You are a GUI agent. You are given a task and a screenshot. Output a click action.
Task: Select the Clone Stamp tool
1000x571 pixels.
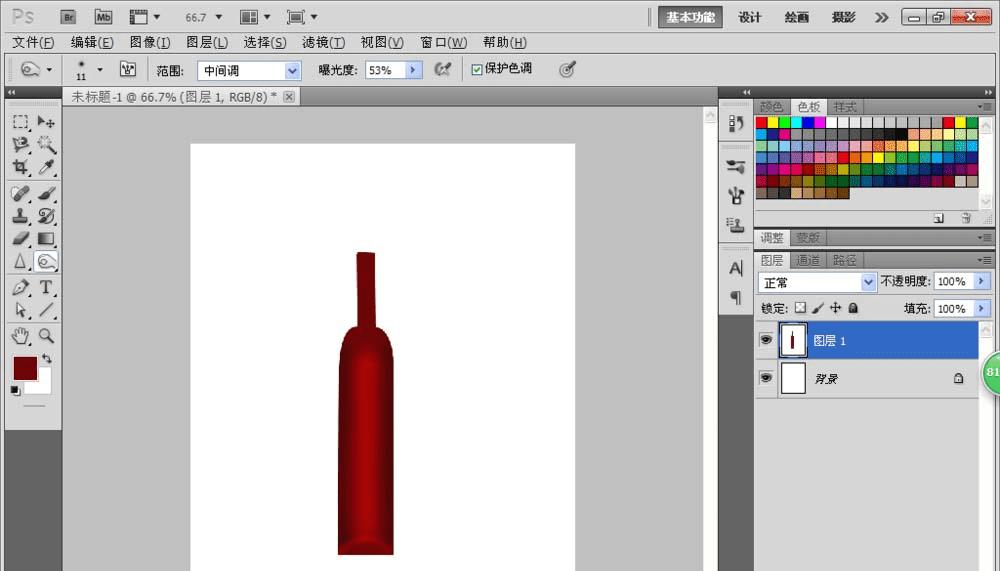pyautogui.click(x=20, y=215)
